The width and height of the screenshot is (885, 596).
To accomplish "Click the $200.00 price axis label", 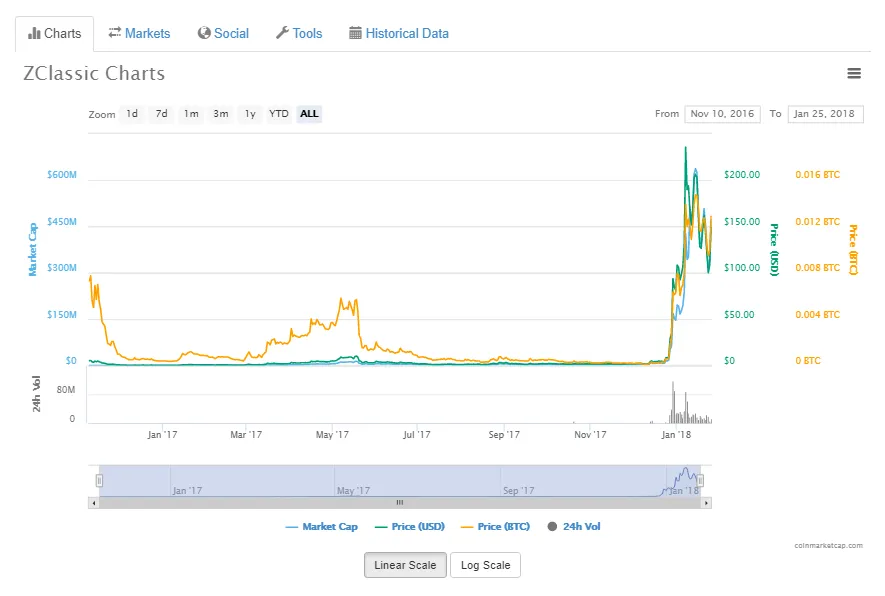I will point(742,175).
